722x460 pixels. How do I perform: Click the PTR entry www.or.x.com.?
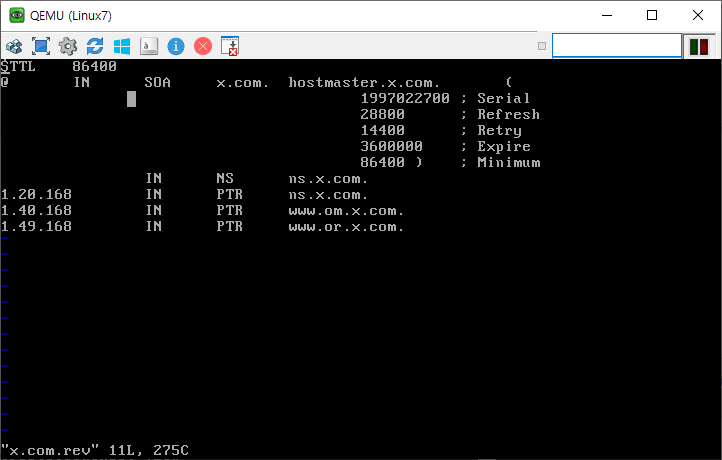(x=346, y=227)
